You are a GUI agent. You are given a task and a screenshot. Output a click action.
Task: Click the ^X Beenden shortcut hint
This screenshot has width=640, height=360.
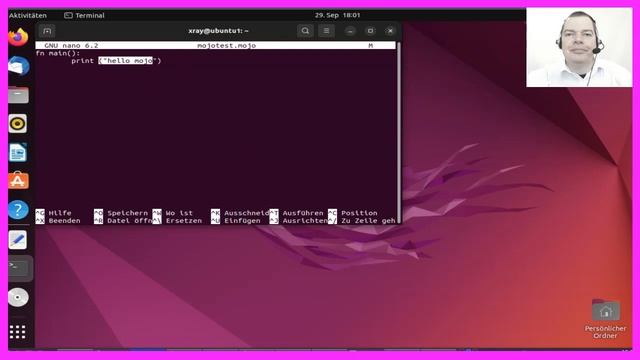58,221
